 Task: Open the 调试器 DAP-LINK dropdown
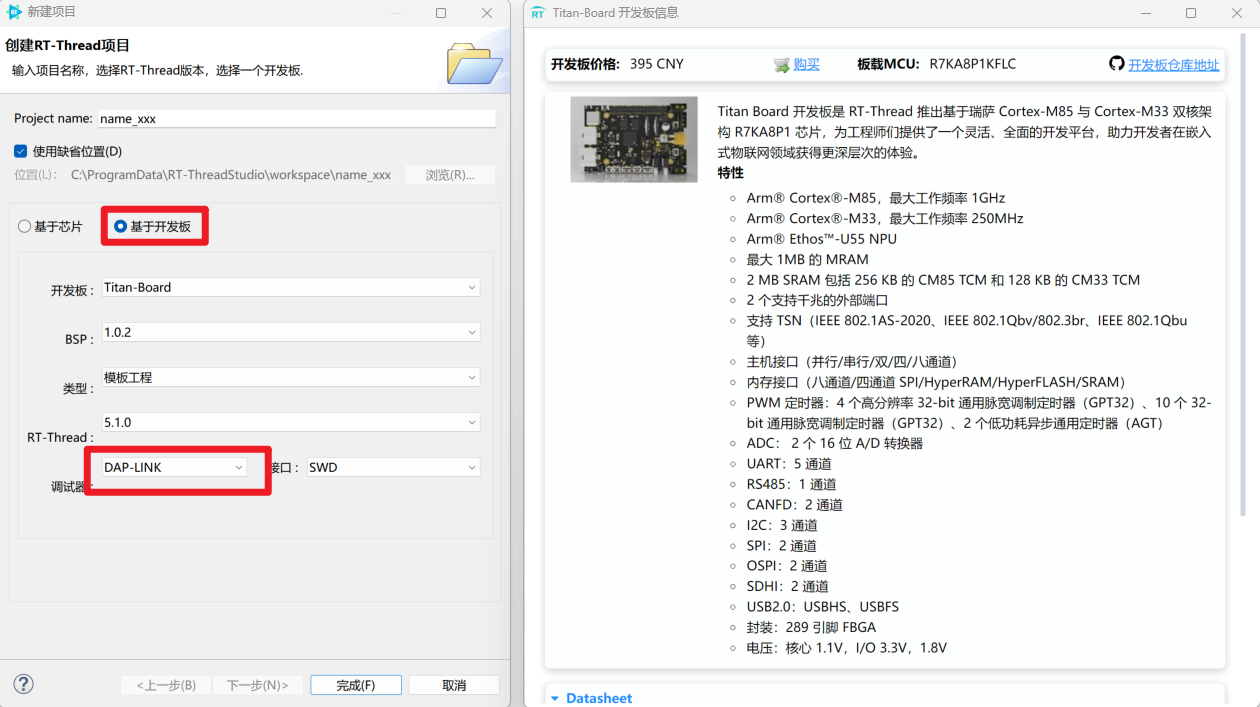pos(174,467)
